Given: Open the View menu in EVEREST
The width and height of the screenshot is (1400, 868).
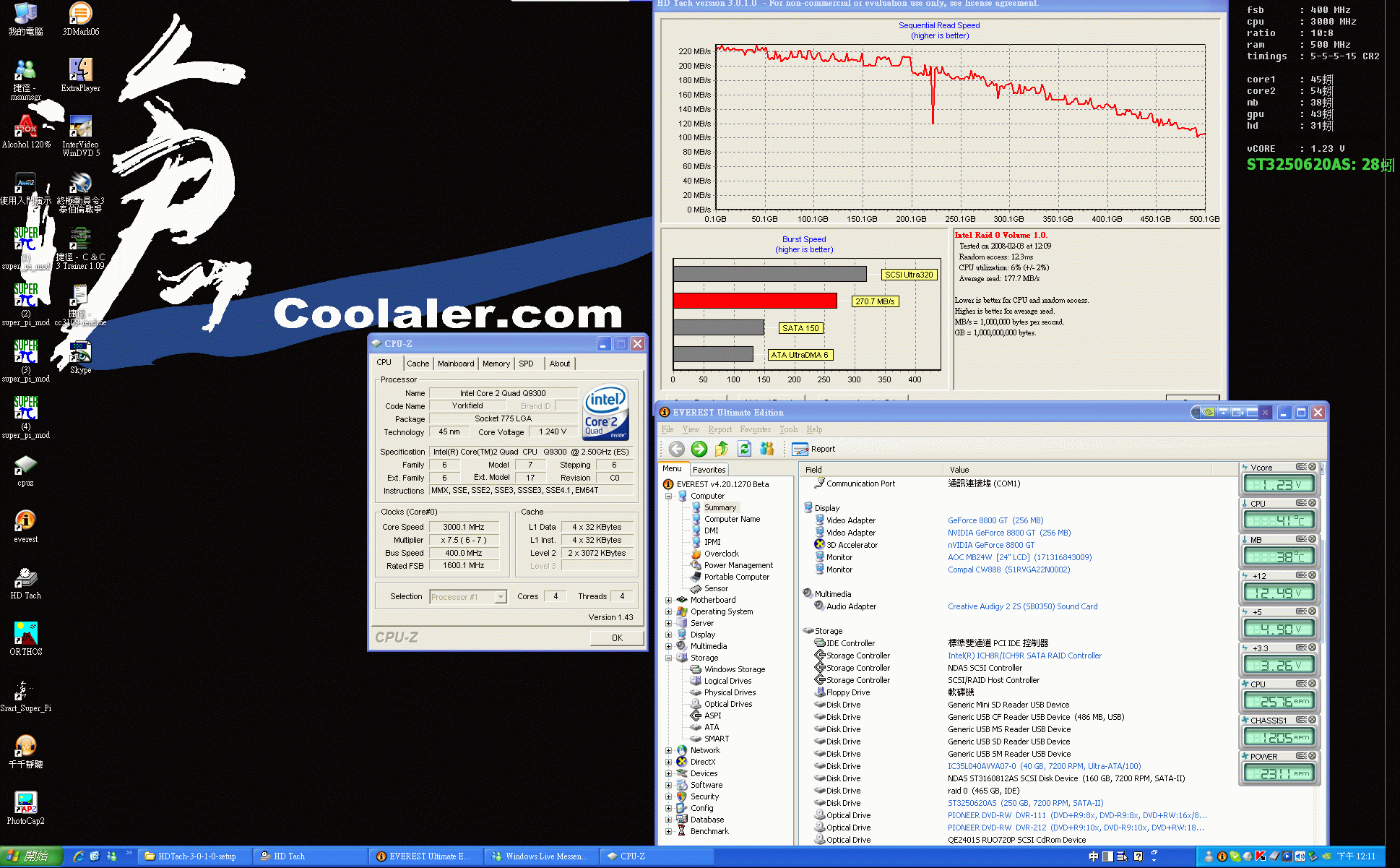Looking at the screenshot, I should [x=691, y=429].
